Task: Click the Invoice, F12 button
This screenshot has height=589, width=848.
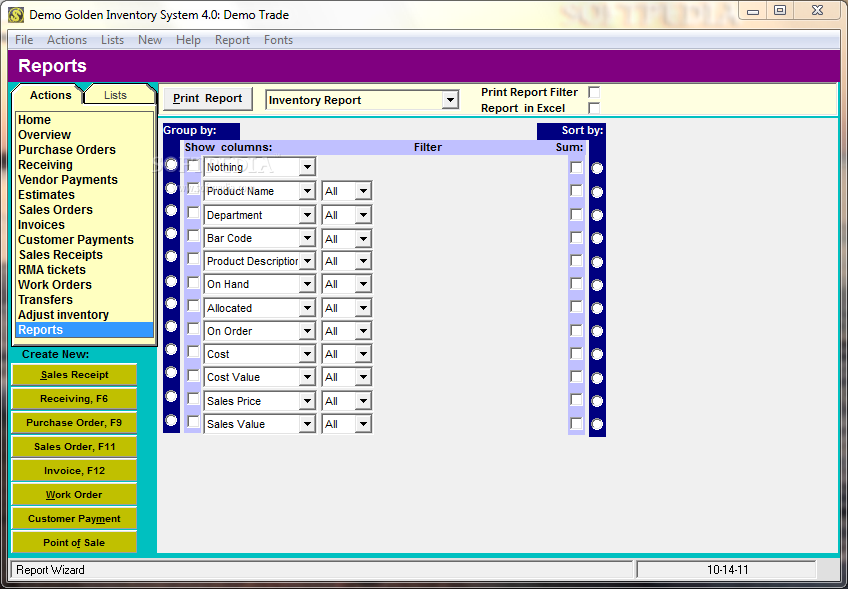Action: (74, 471)
